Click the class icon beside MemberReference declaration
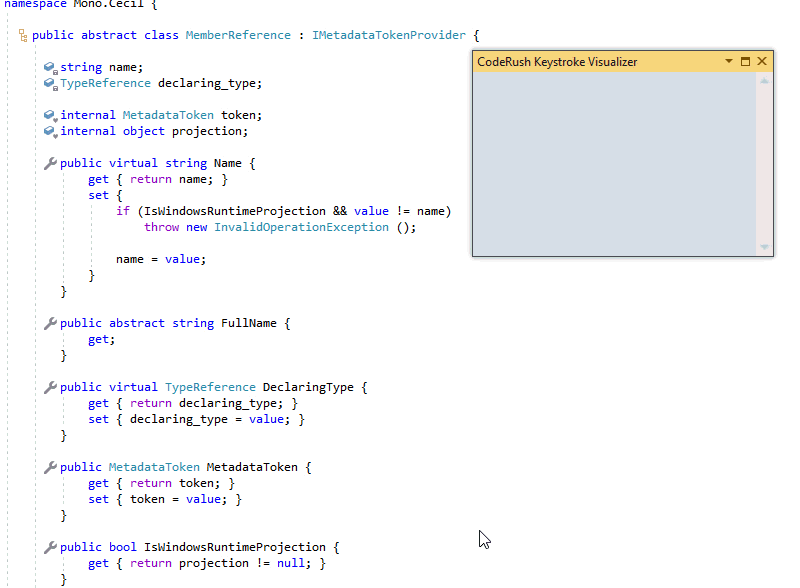This screenshot has height=588, width=800. pyautogui.click(x=23, y=35)
